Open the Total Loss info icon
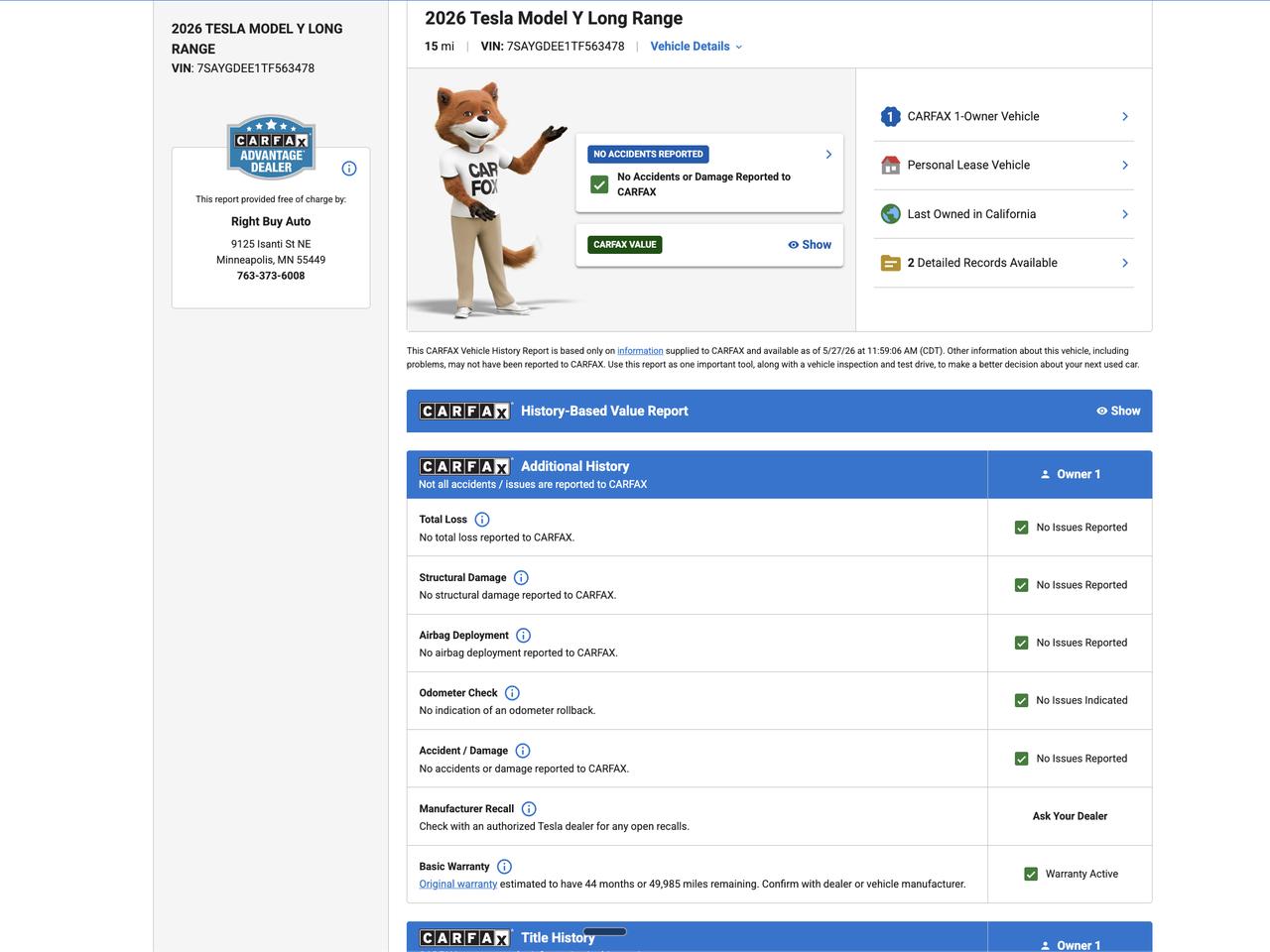 (x=482, y=520)
